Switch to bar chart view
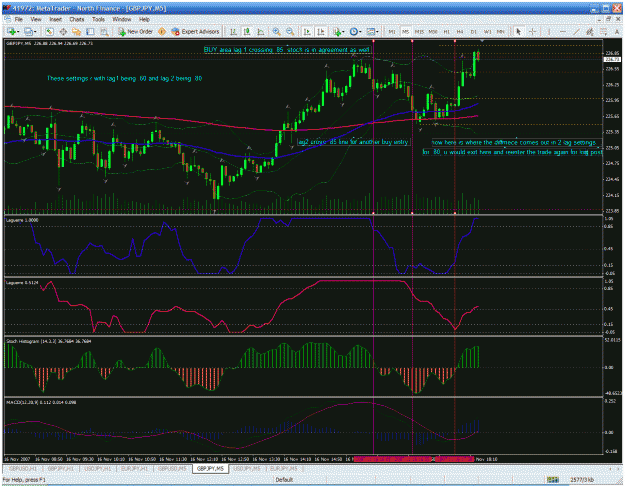This screenshot has width=625, height=486. (x=233, y=31)
